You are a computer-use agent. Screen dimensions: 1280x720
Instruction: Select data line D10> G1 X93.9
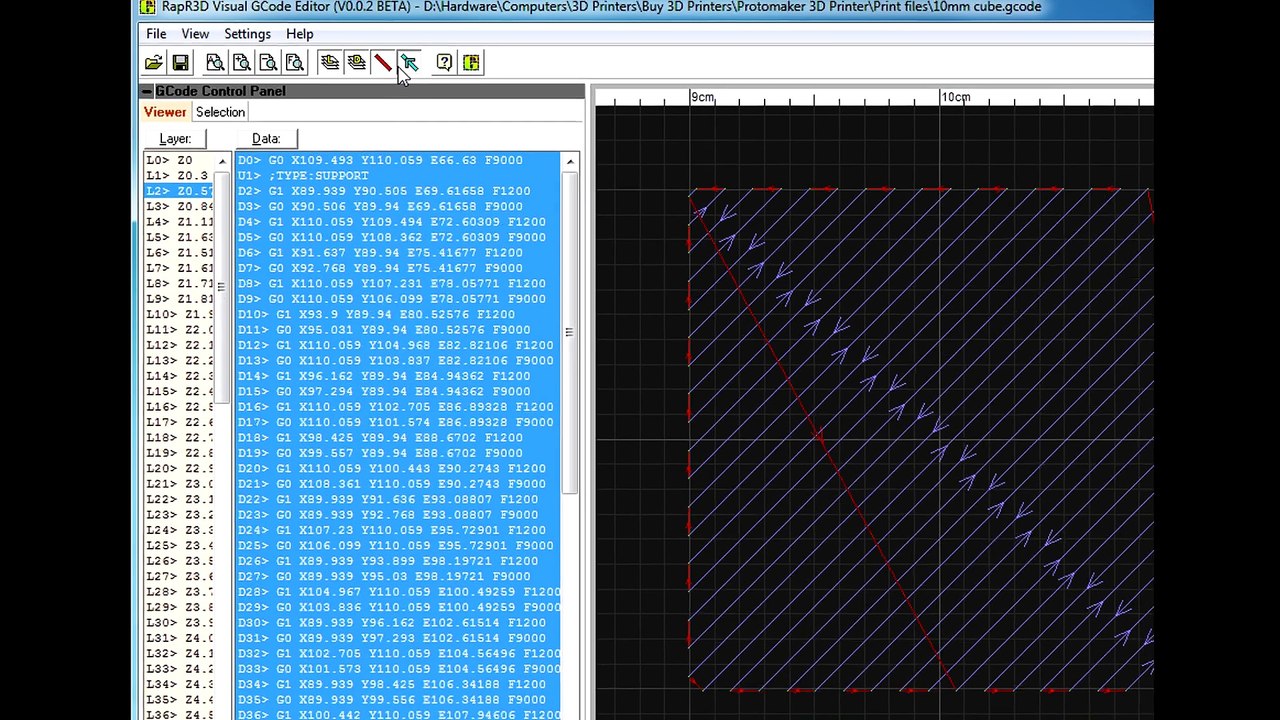(x=398, y=314)
